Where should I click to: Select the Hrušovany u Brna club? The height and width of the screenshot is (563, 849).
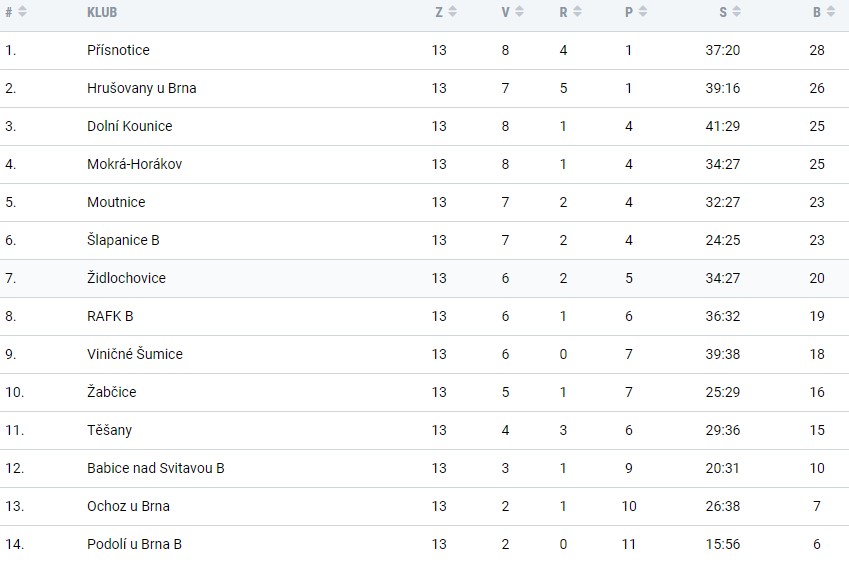pos(141,88)
